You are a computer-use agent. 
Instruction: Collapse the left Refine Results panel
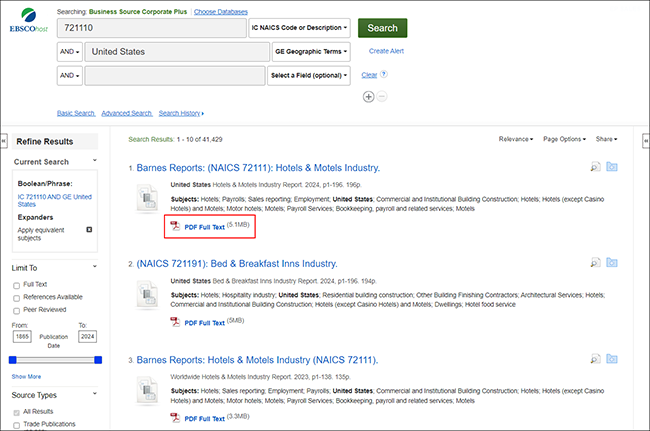[x=4, y=141]
